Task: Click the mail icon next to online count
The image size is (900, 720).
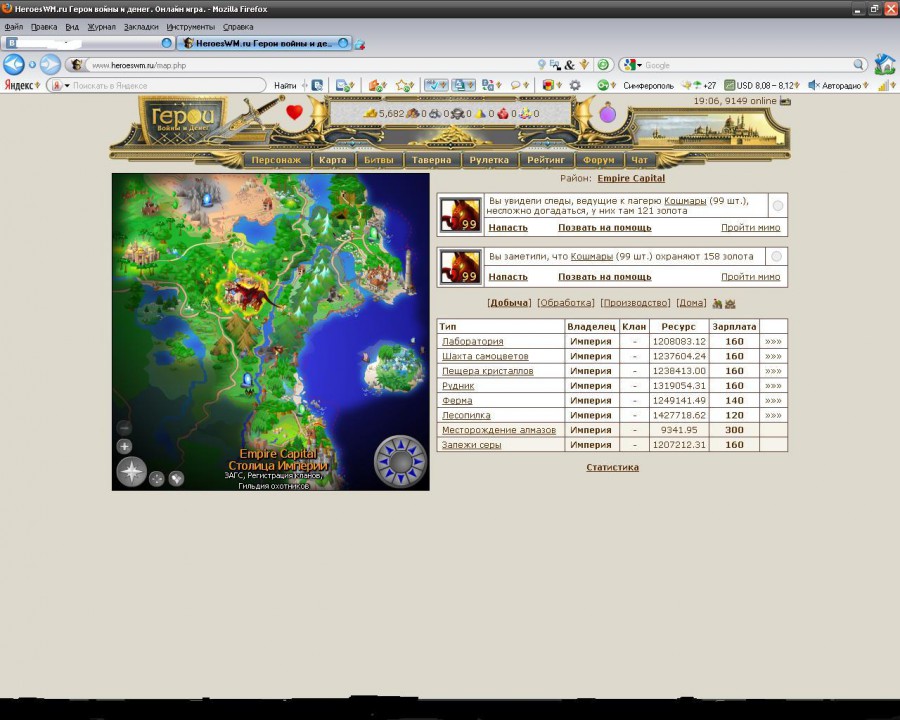Action: pos(785,101)
